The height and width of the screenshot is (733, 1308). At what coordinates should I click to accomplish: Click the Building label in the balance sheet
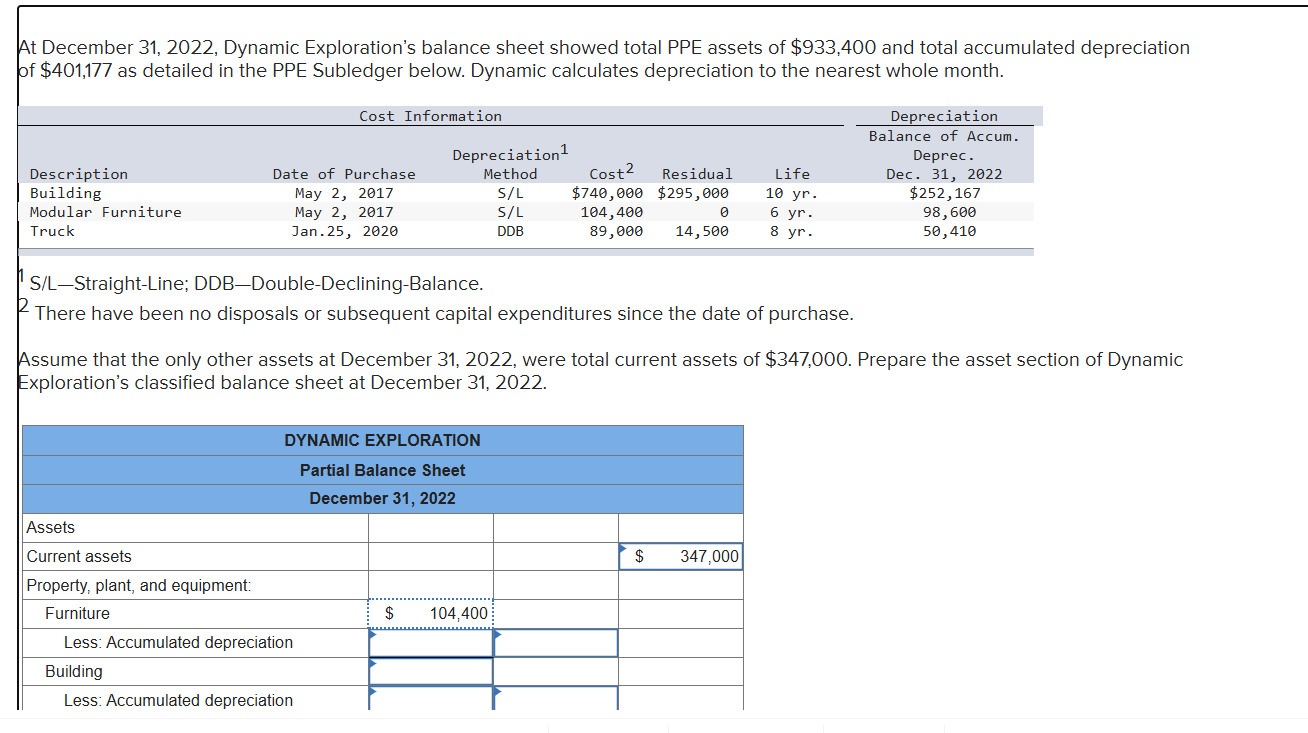coord(73,671)
